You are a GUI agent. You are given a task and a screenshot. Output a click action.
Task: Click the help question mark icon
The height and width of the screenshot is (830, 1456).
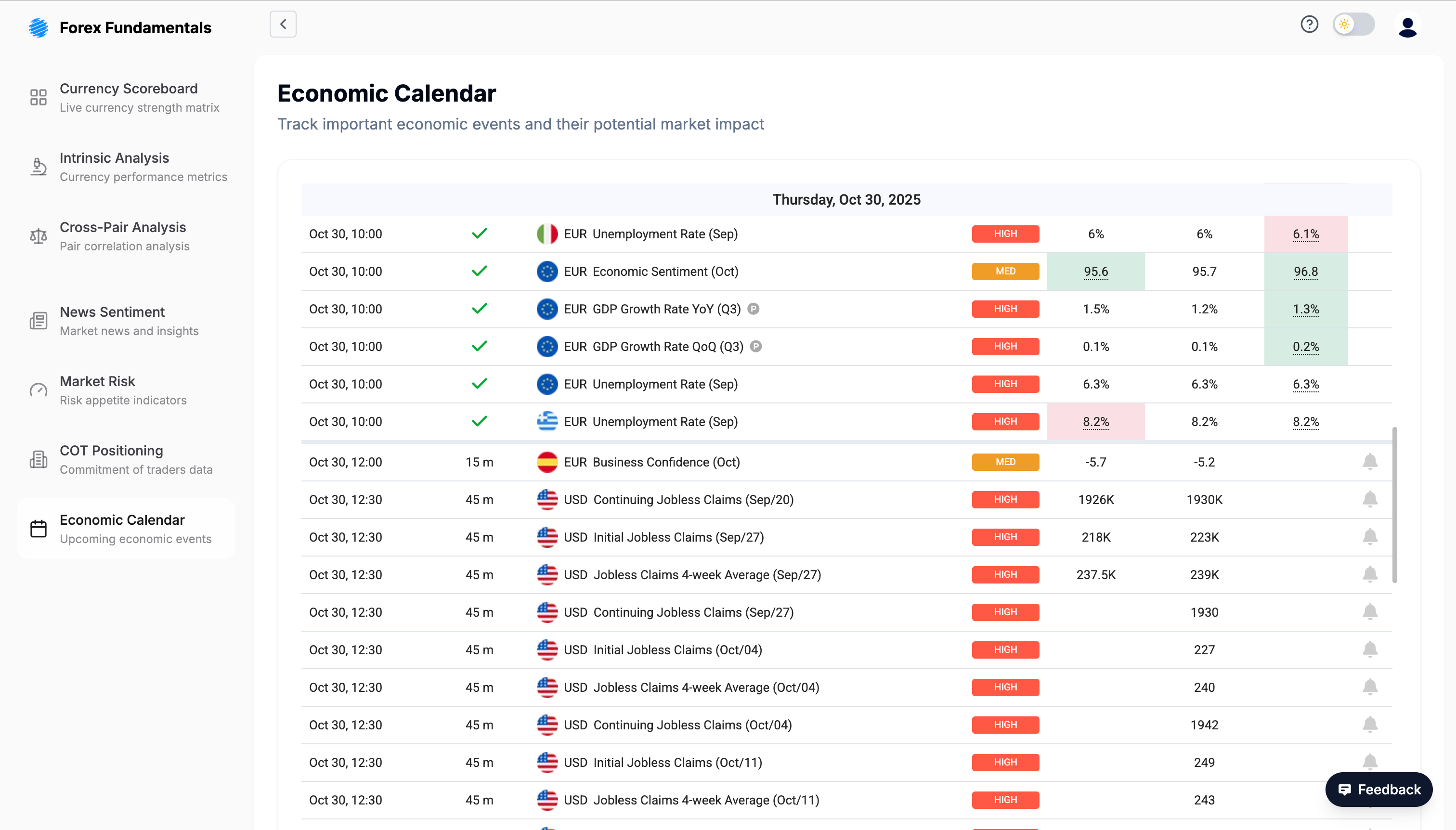1309,24
